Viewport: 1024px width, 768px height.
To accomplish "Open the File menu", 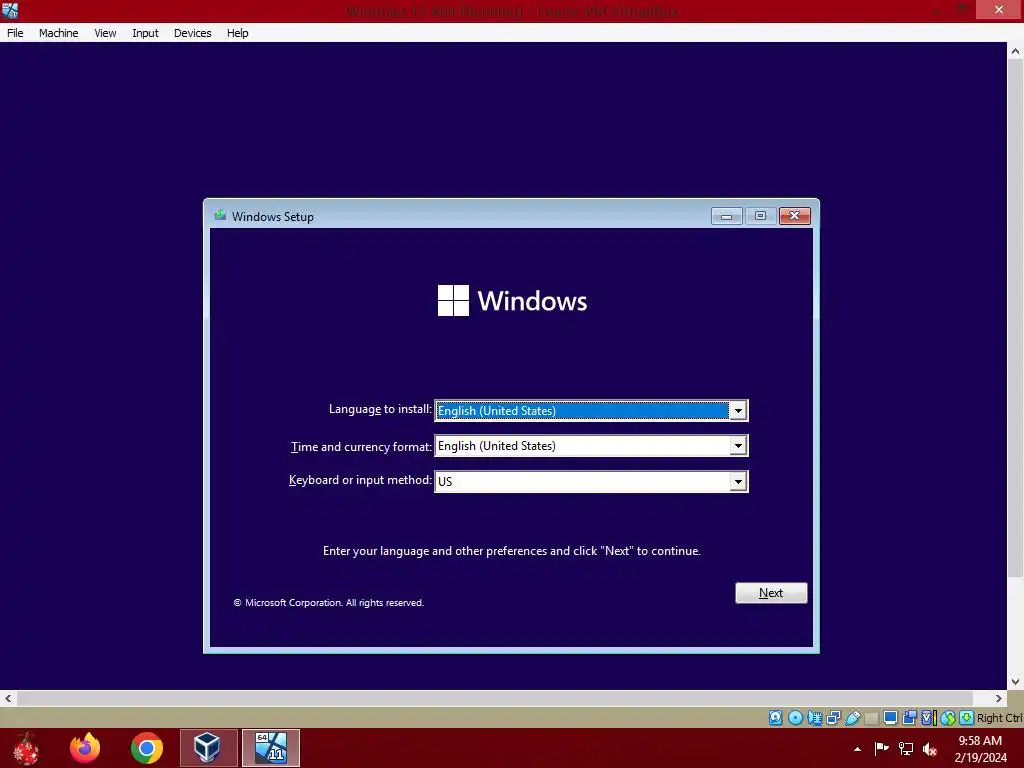I will (x=15, y=33).
